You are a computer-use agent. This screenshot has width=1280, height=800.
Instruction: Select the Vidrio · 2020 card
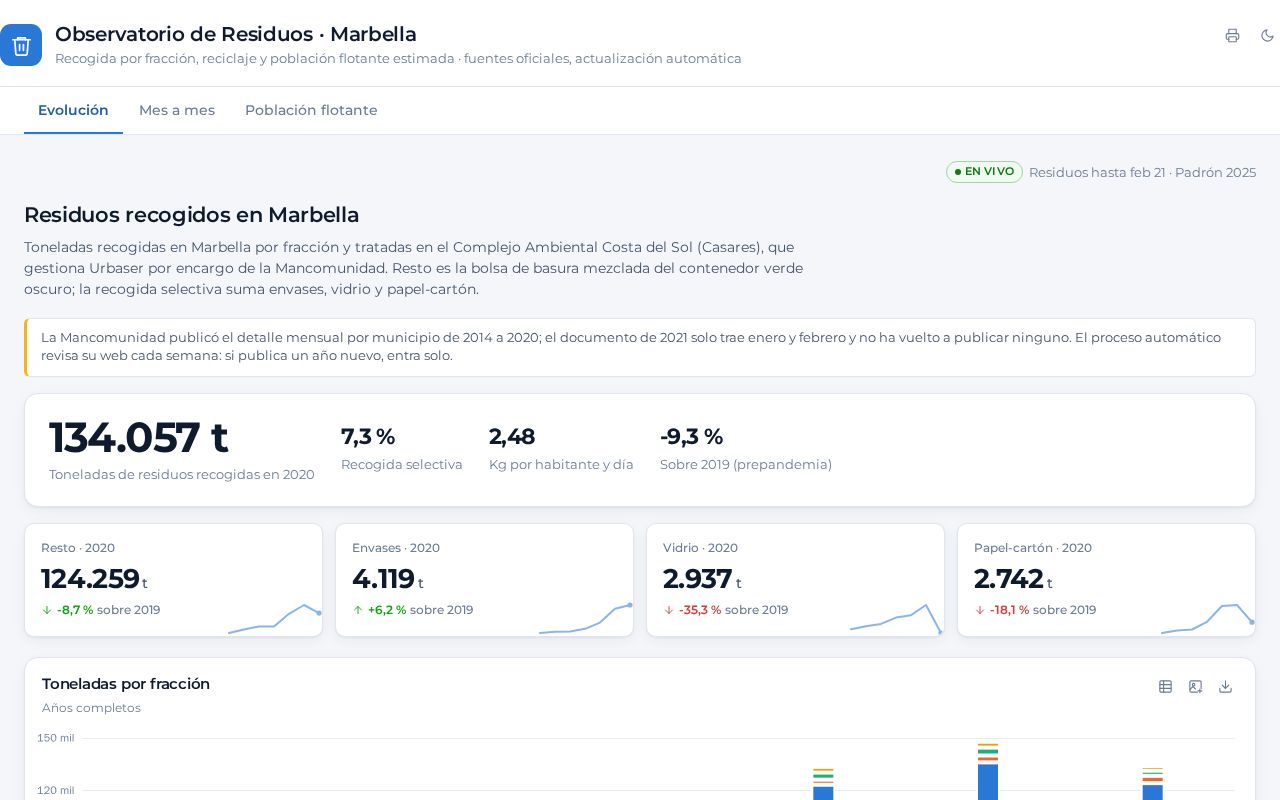click(x=795, y=580)
